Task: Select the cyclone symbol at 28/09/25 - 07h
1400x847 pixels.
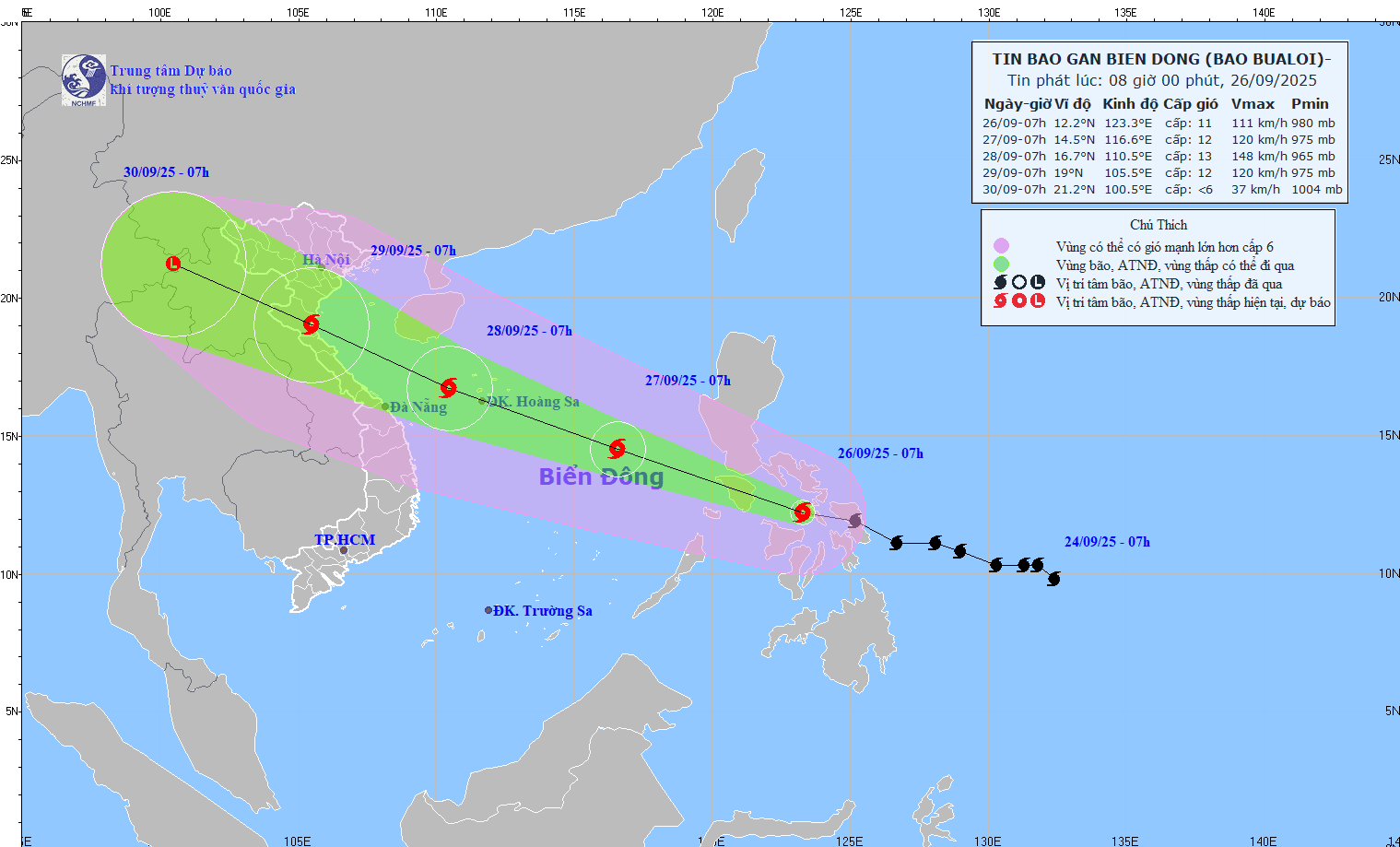Action: pos(449,388)
